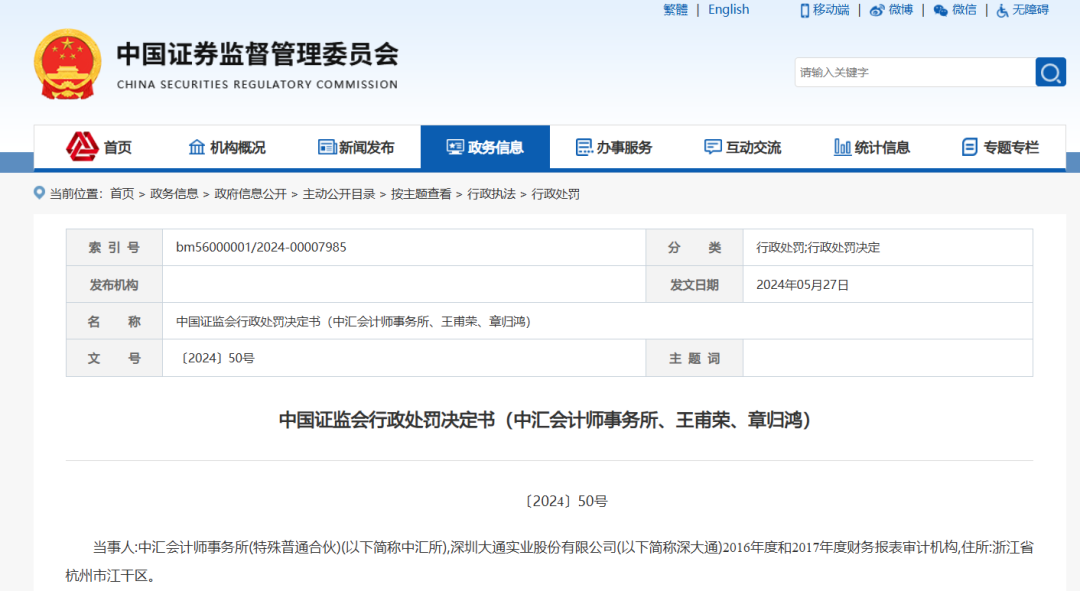Enable 无障碍 accessibility mode link

click(1030, 10)
